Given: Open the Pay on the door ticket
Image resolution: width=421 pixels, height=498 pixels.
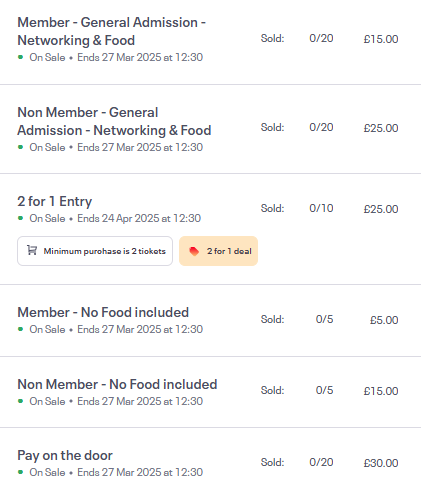Looking at the screenshot, I should [65, 455].
